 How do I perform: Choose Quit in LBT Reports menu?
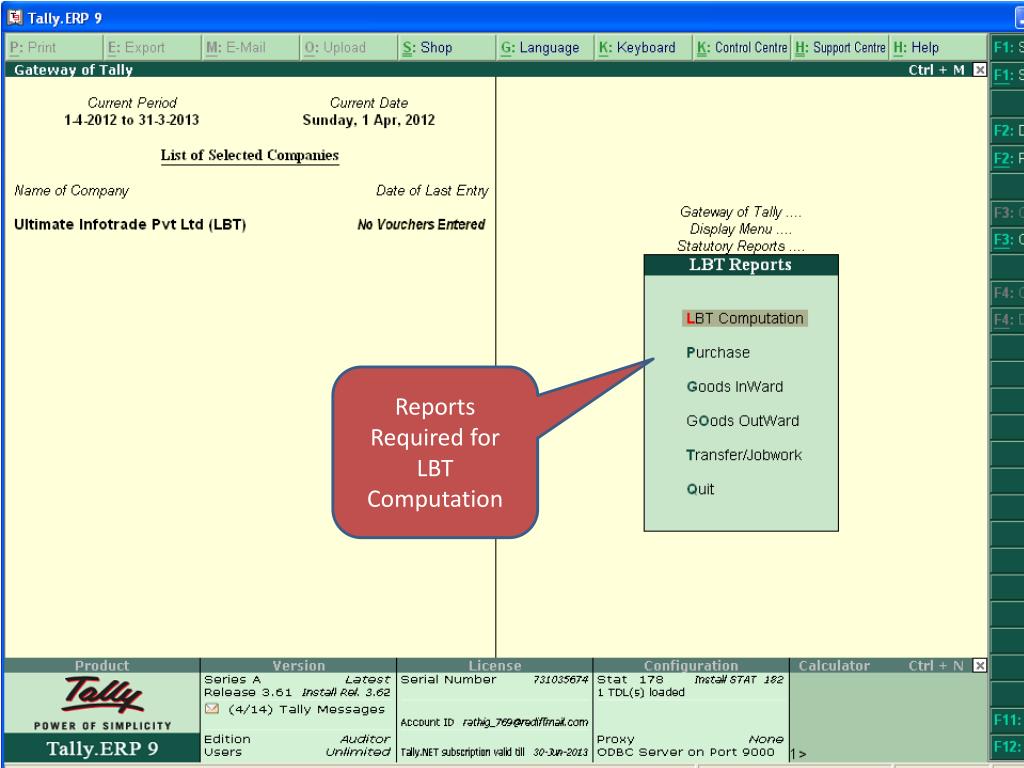click(700, 489)
